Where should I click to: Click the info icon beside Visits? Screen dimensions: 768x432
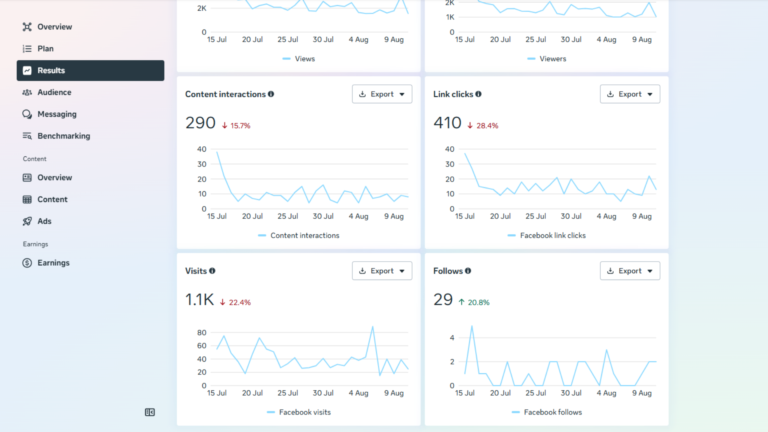212,271
